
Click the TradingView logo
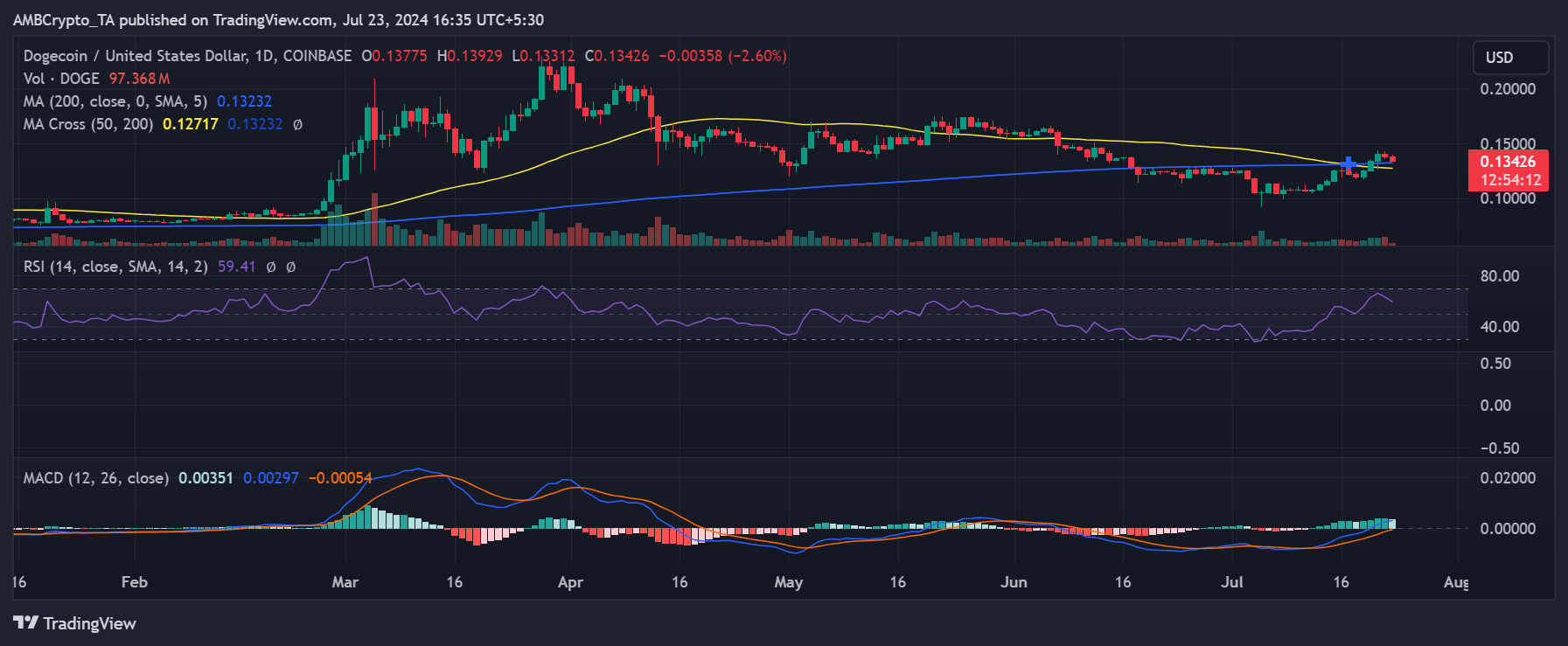coord(75,623)
